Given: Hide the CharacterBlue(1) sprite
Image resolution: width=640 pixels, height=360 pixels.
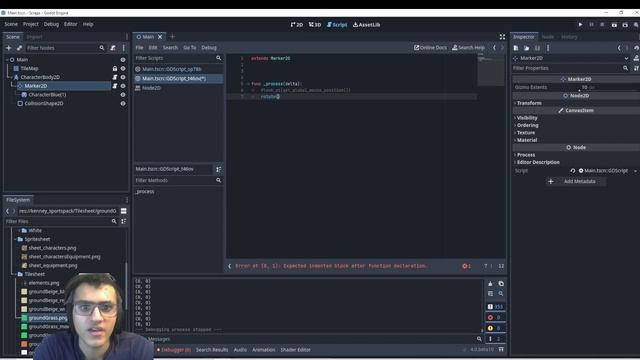Looking at the screenshot, I should click(123, 95).
